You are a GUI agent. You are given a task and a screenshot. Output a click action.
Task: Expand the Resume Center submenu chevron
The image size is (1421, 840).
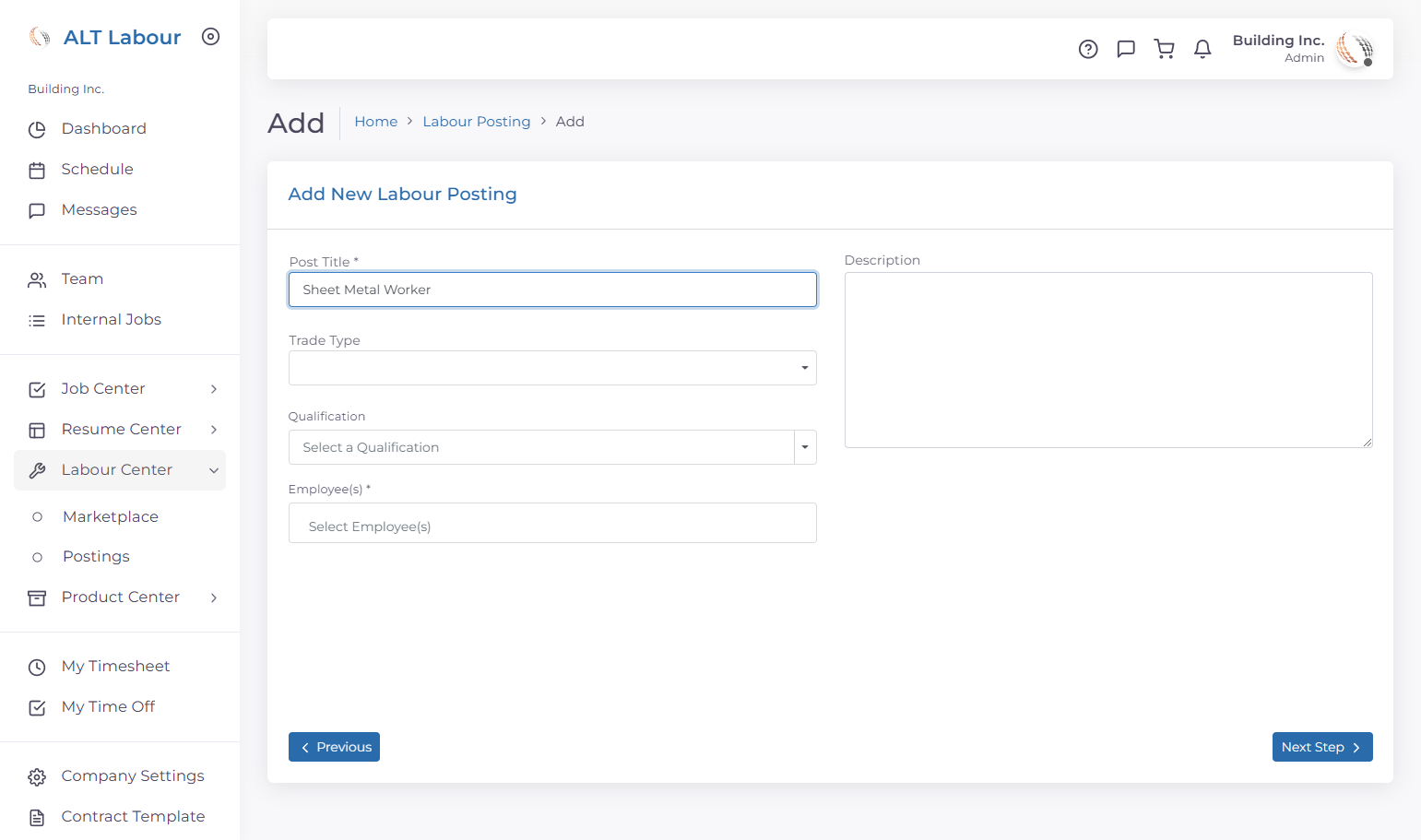tap(214, 430)
